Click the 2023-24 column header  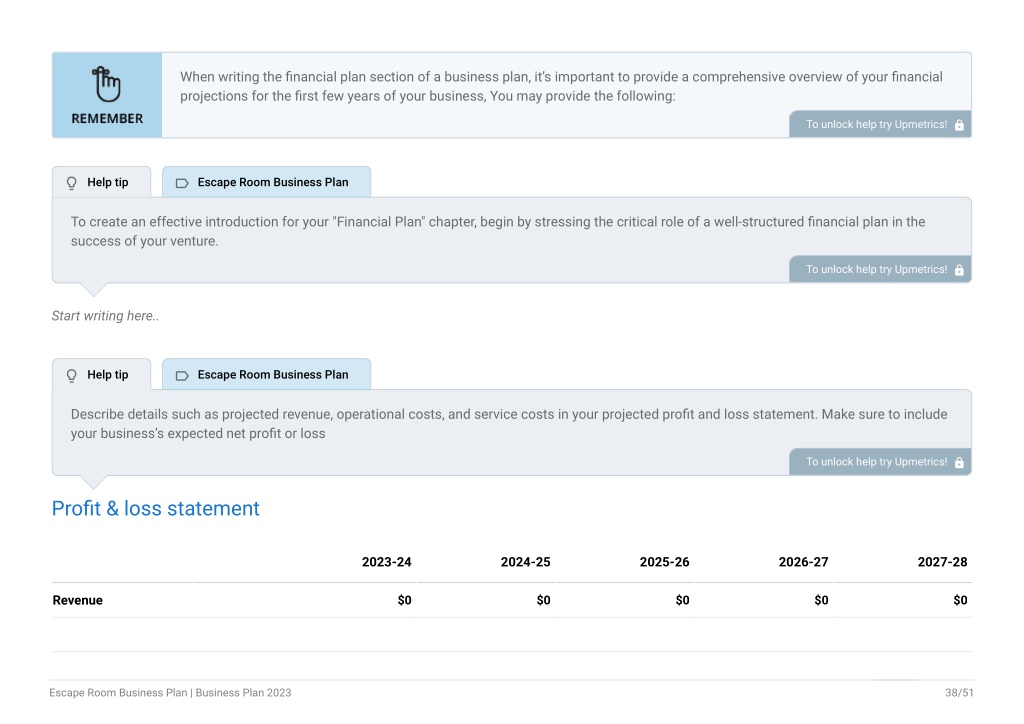tap(387, 562)
